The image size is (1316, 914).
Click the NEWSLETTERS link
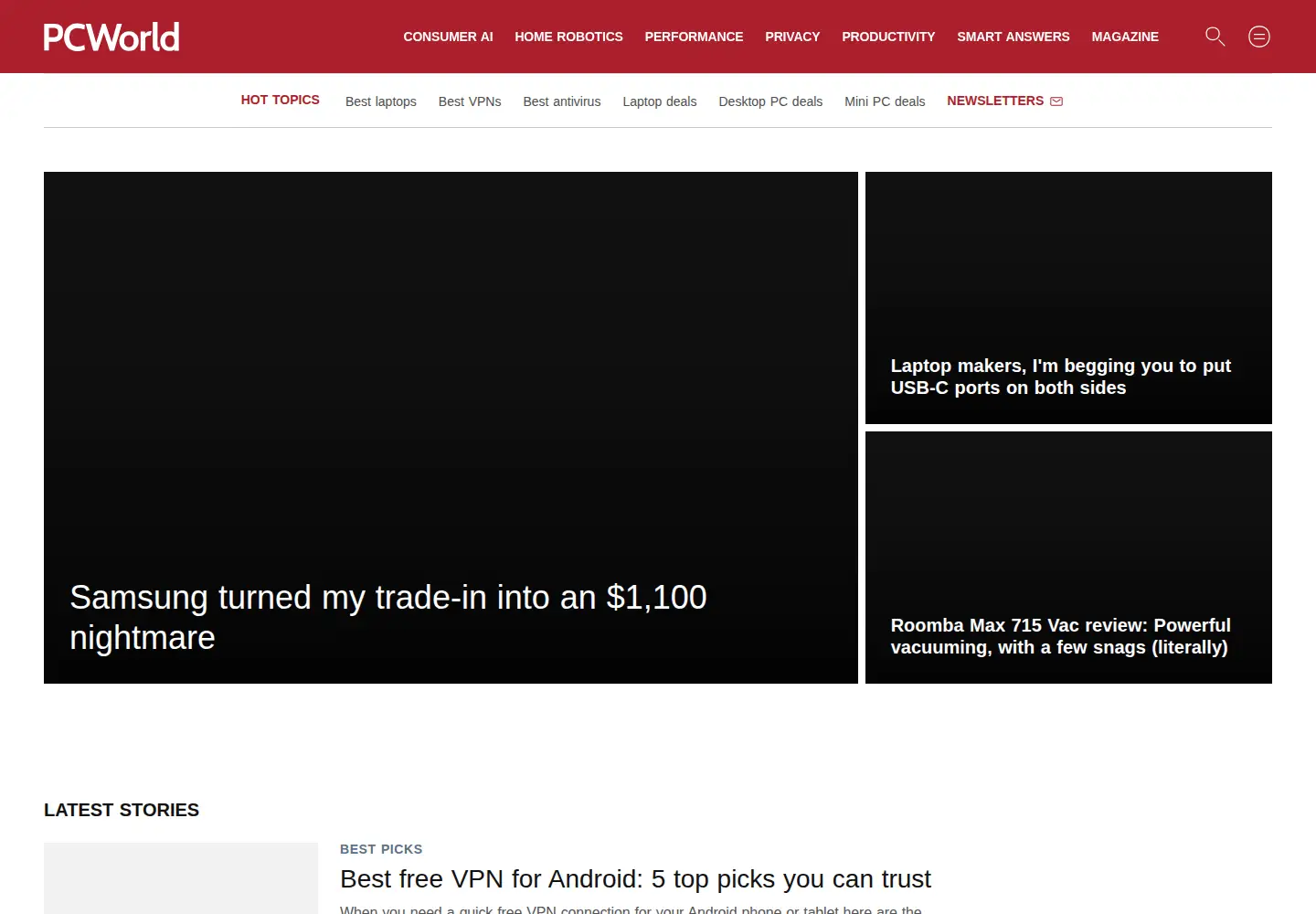coord(995,101)
